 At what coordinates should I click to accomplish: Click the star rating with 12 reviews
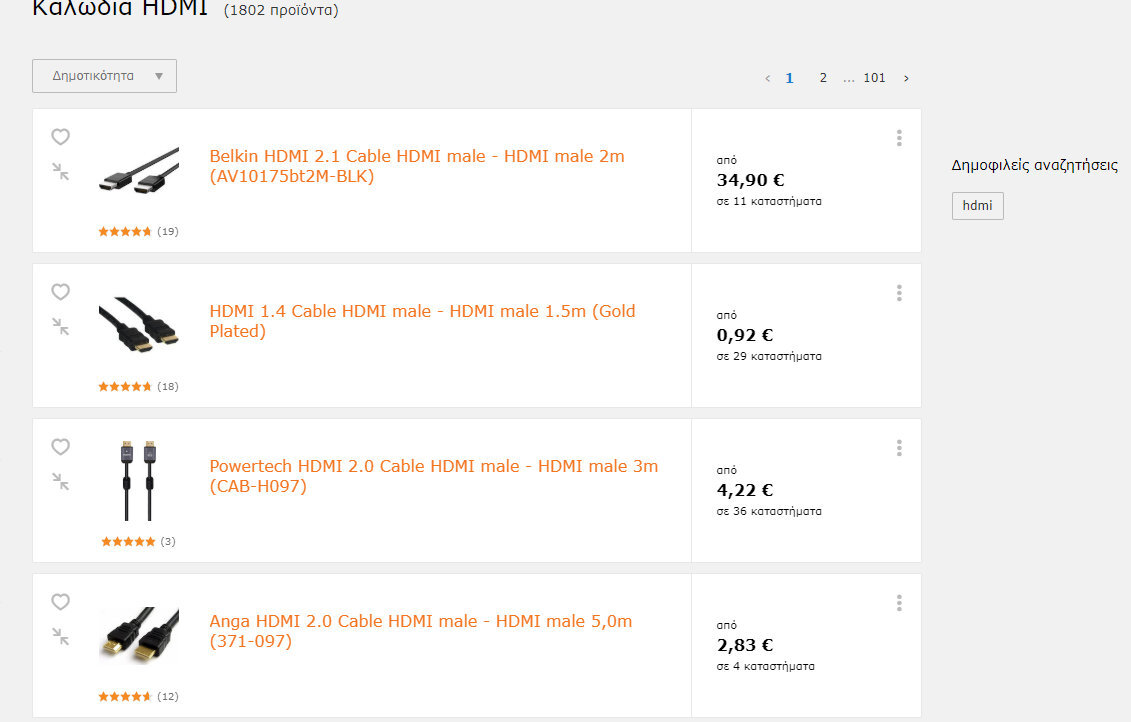(138, 697)
